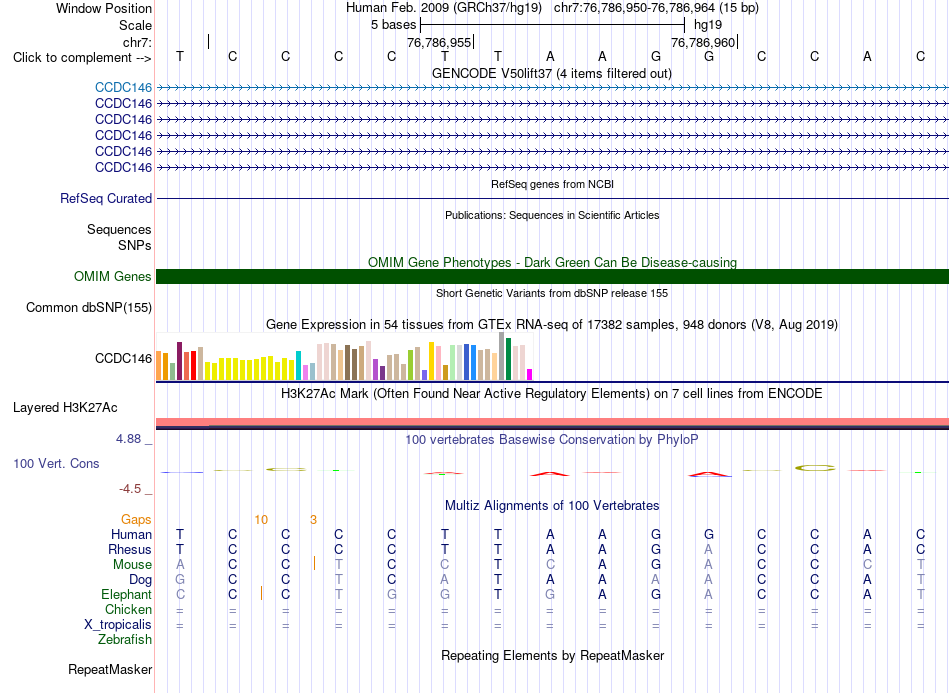Click the "Window Position" track label
The width and height of the screenshot is (950, 693).
104,8
